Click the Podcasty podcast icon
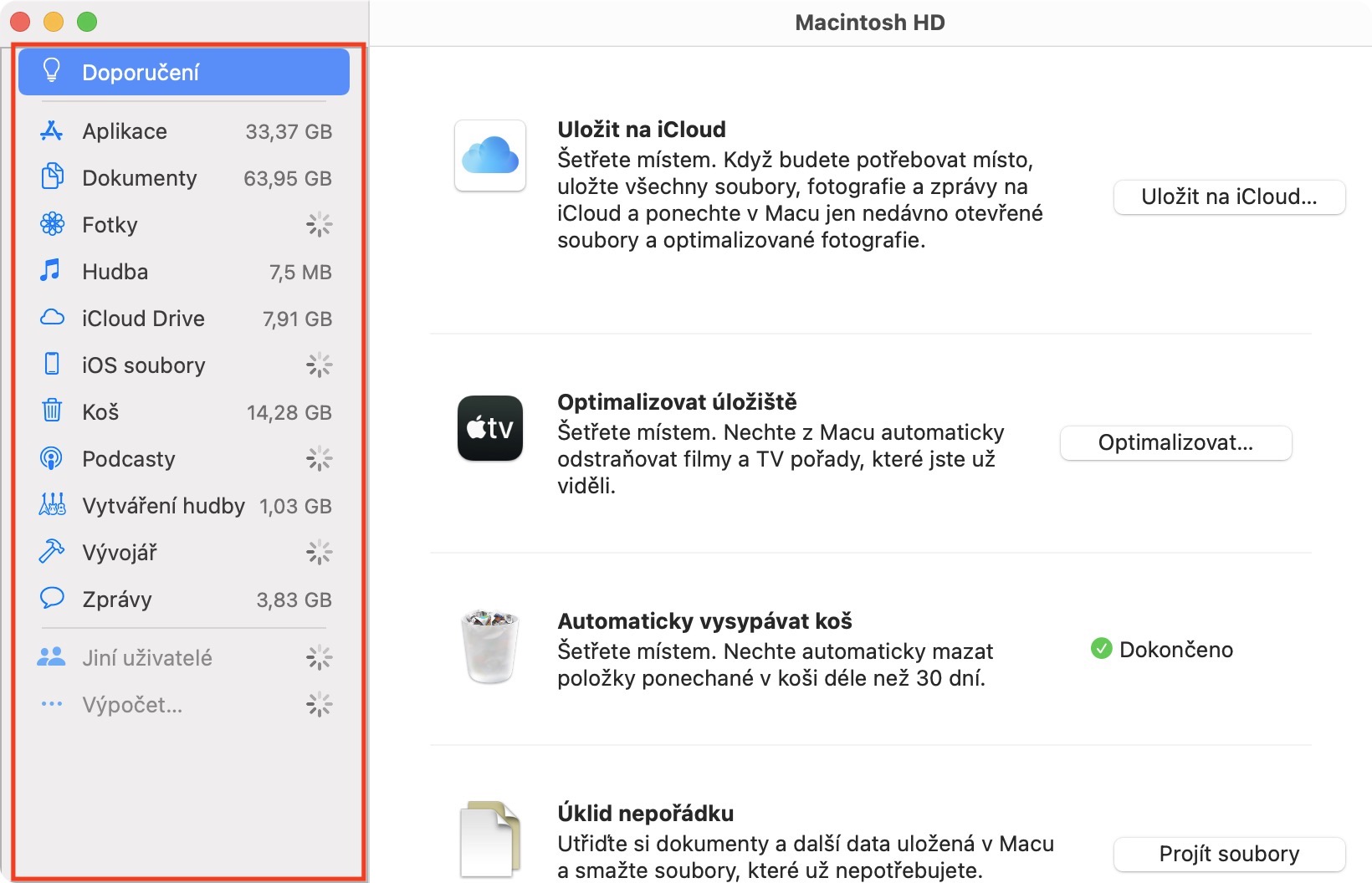 coord(52,458)
